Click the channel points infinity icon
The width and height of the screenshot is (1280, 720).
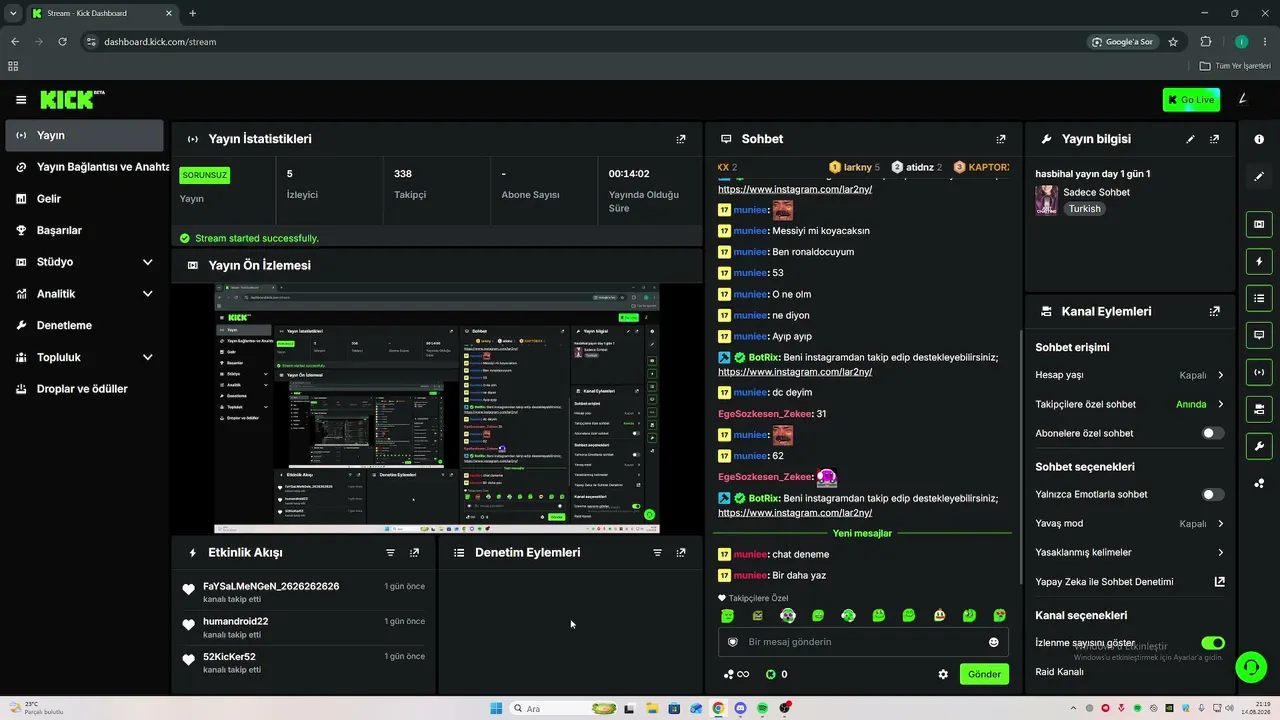pyautogui.click(x=737, y=674)
